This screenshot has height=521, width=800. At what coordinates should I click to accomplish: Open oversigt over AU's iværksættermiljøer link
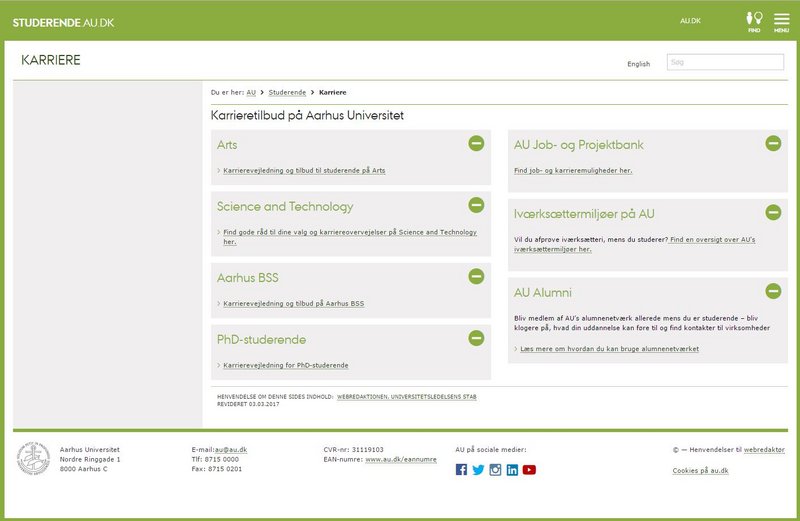(x=713, y=239)
